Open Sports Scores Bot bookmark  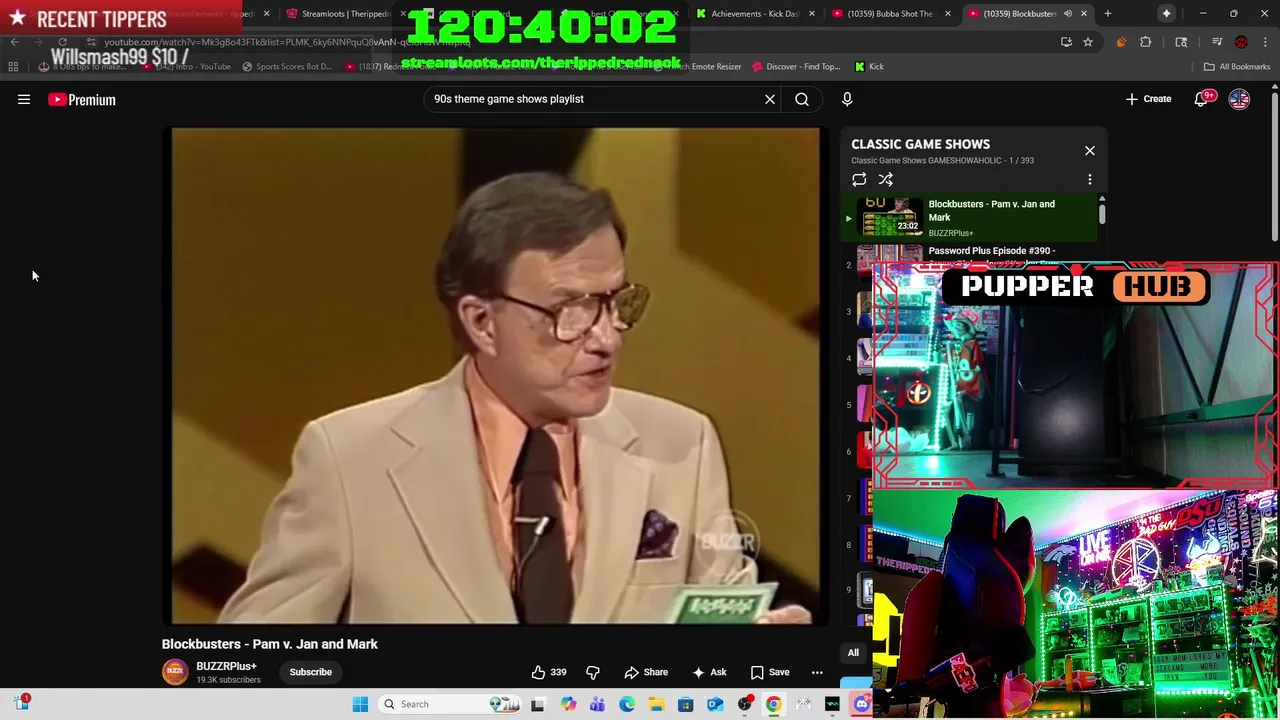coord(286,67)
